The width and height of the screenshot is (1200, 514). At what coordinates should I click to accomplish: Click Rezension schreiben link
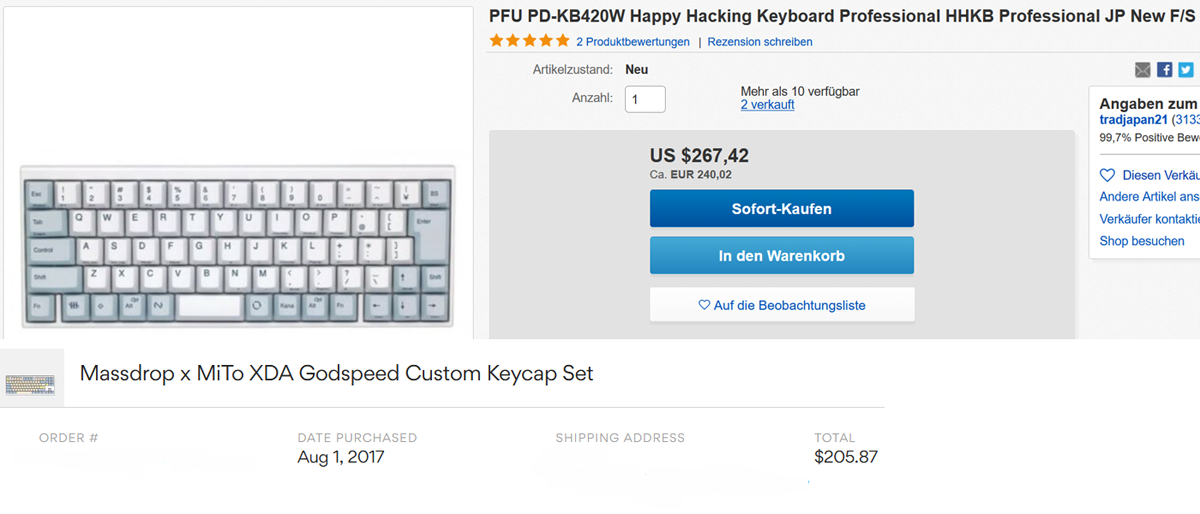pyautogui.click(x=760, y=42)
